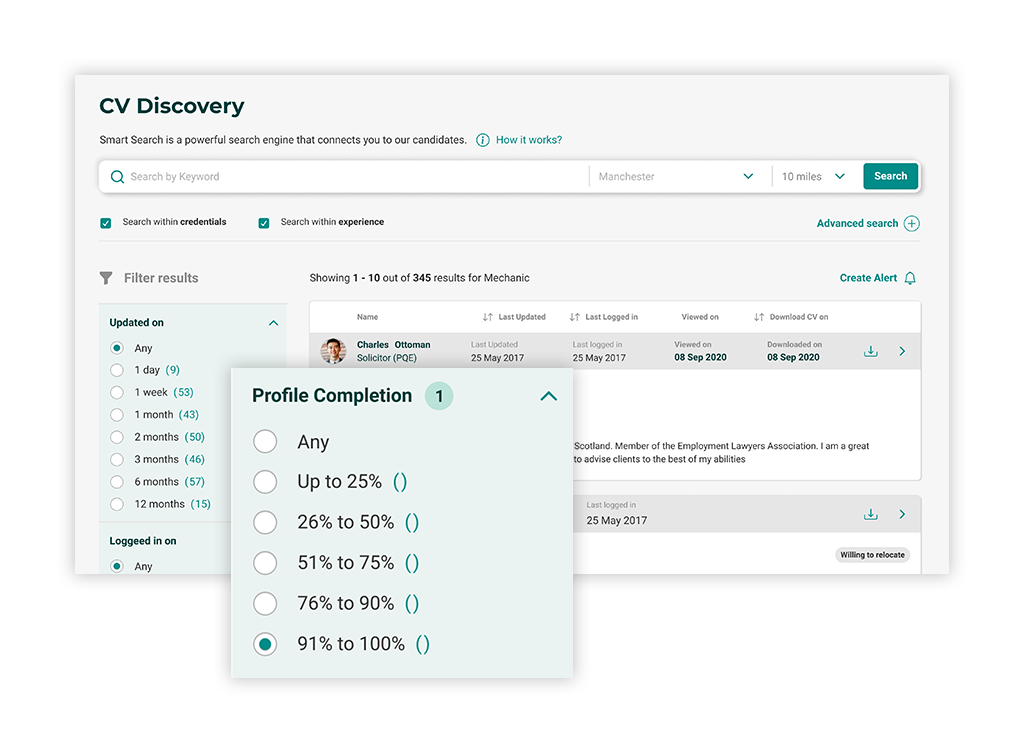The image size is (1024, 736).
Task: Click the Name column header
Action: click(x=368, y=317)
